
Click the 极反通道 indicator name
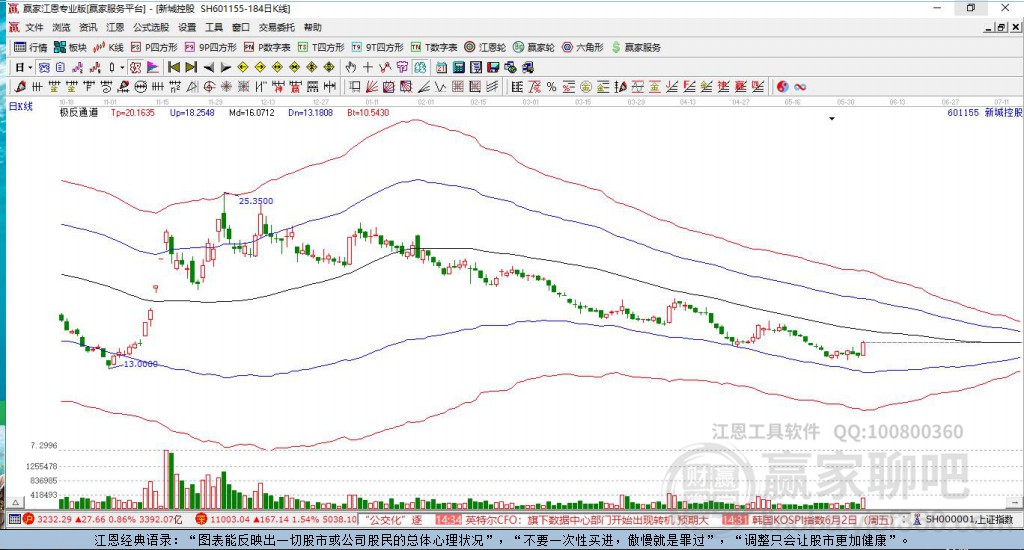79,112
